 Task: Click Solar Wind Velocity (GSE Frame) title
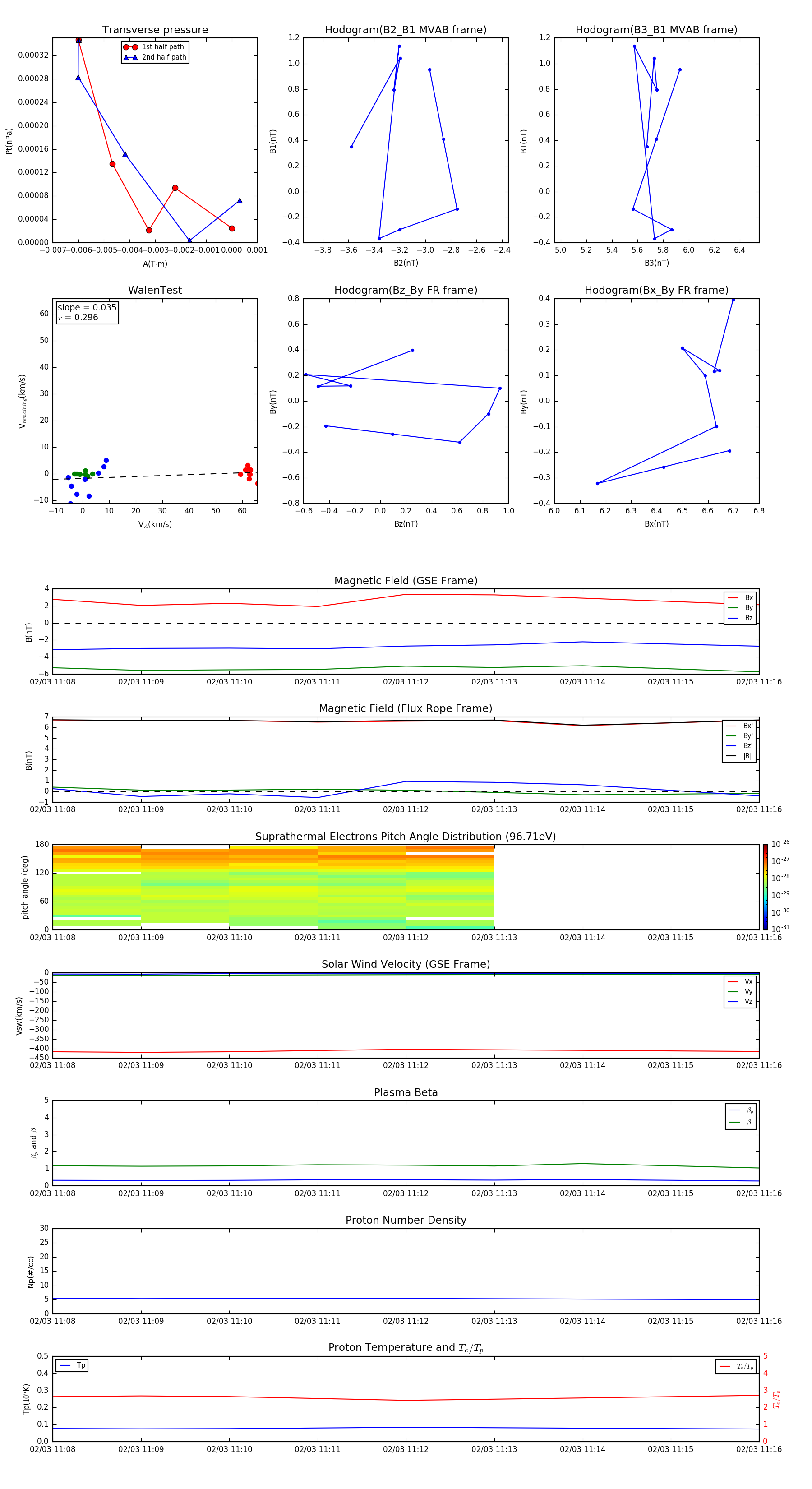(406, 965)
